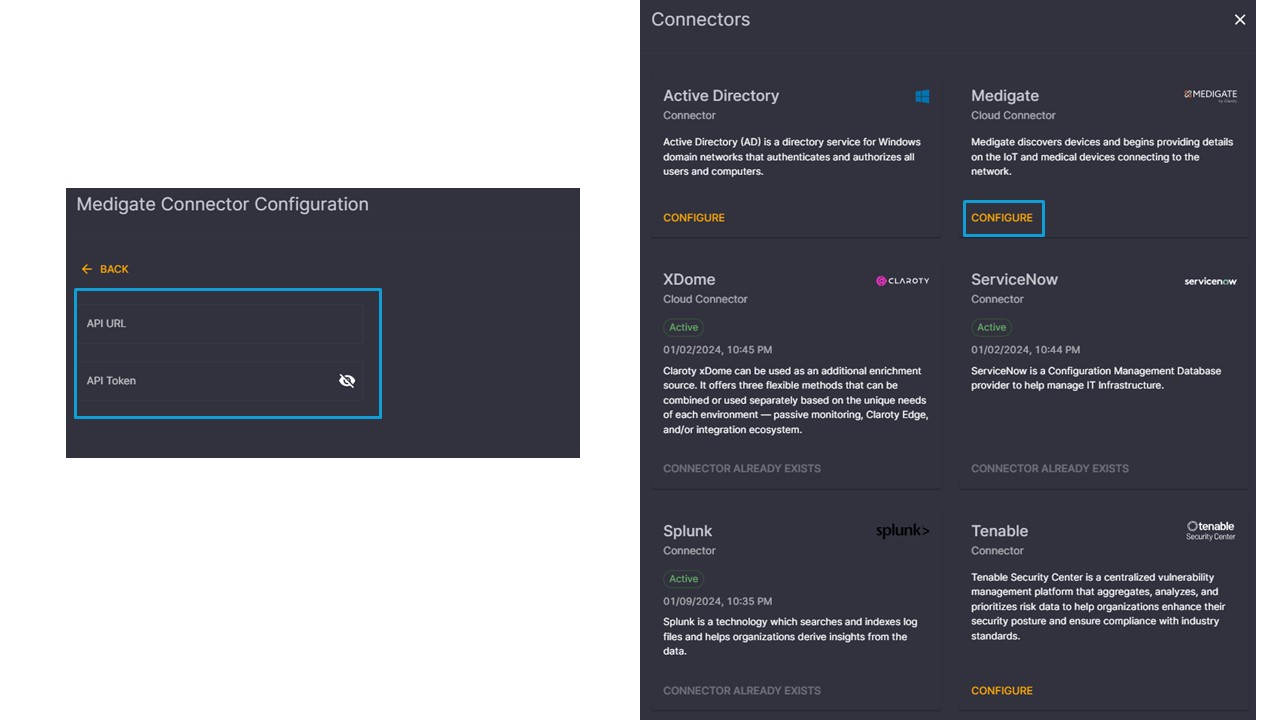
Task: Toggle API Token visibility eye icon
Action: tap(347, 381)
